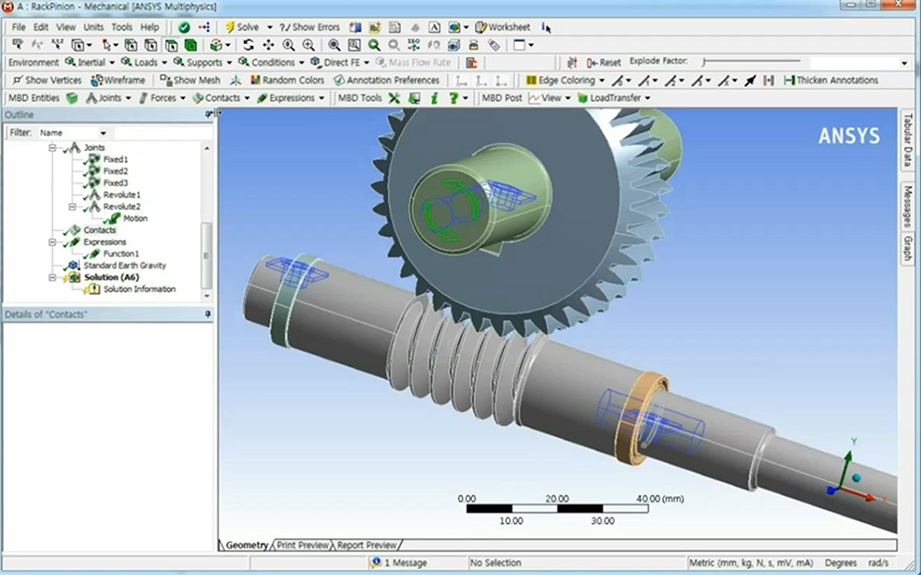Toggle Wireframe display mode
This screenshot has height=575, width=921.
[117, 80]
